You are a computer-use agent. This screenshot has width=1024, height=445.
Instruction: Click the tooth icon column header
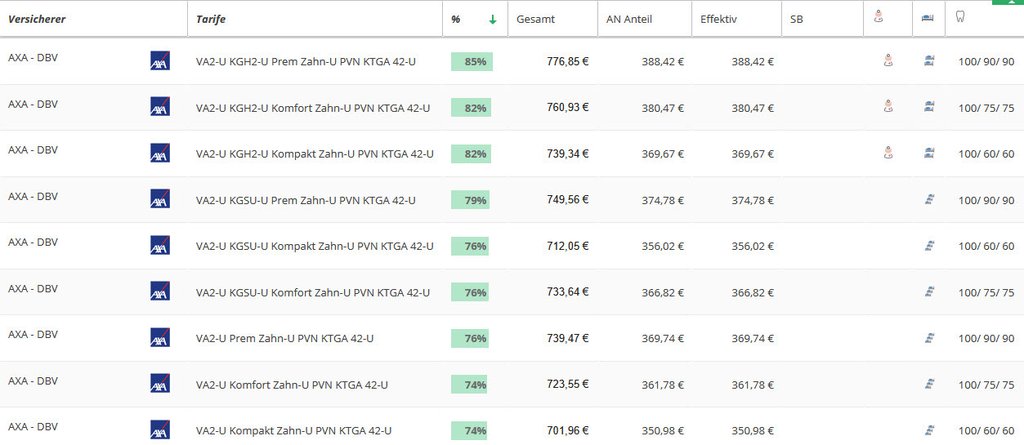(x=961, y=17)
